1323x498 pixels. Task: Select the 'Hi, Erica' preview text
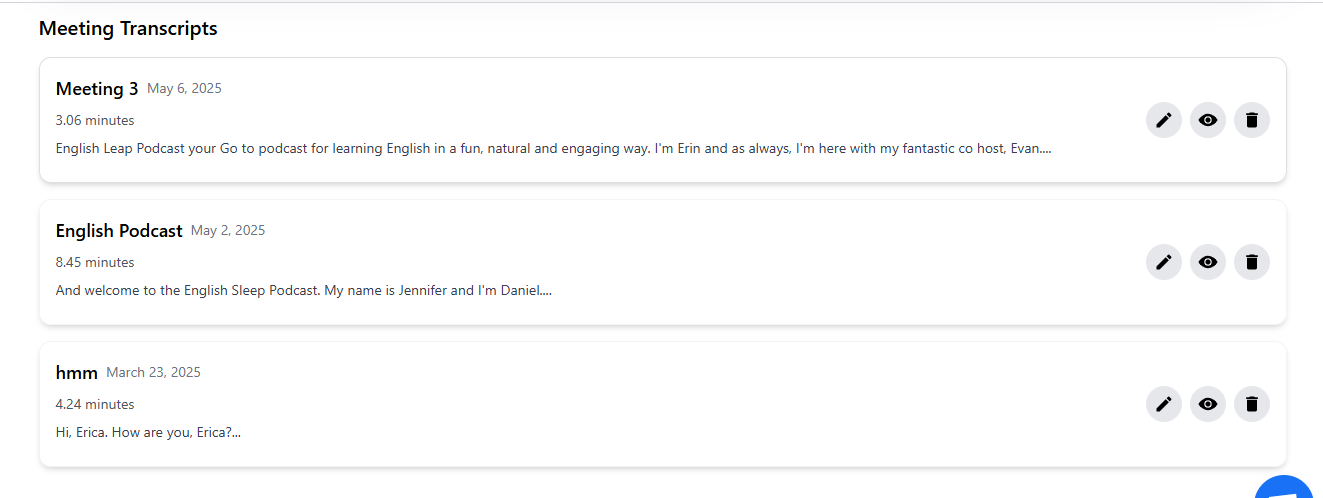point(148,432)
